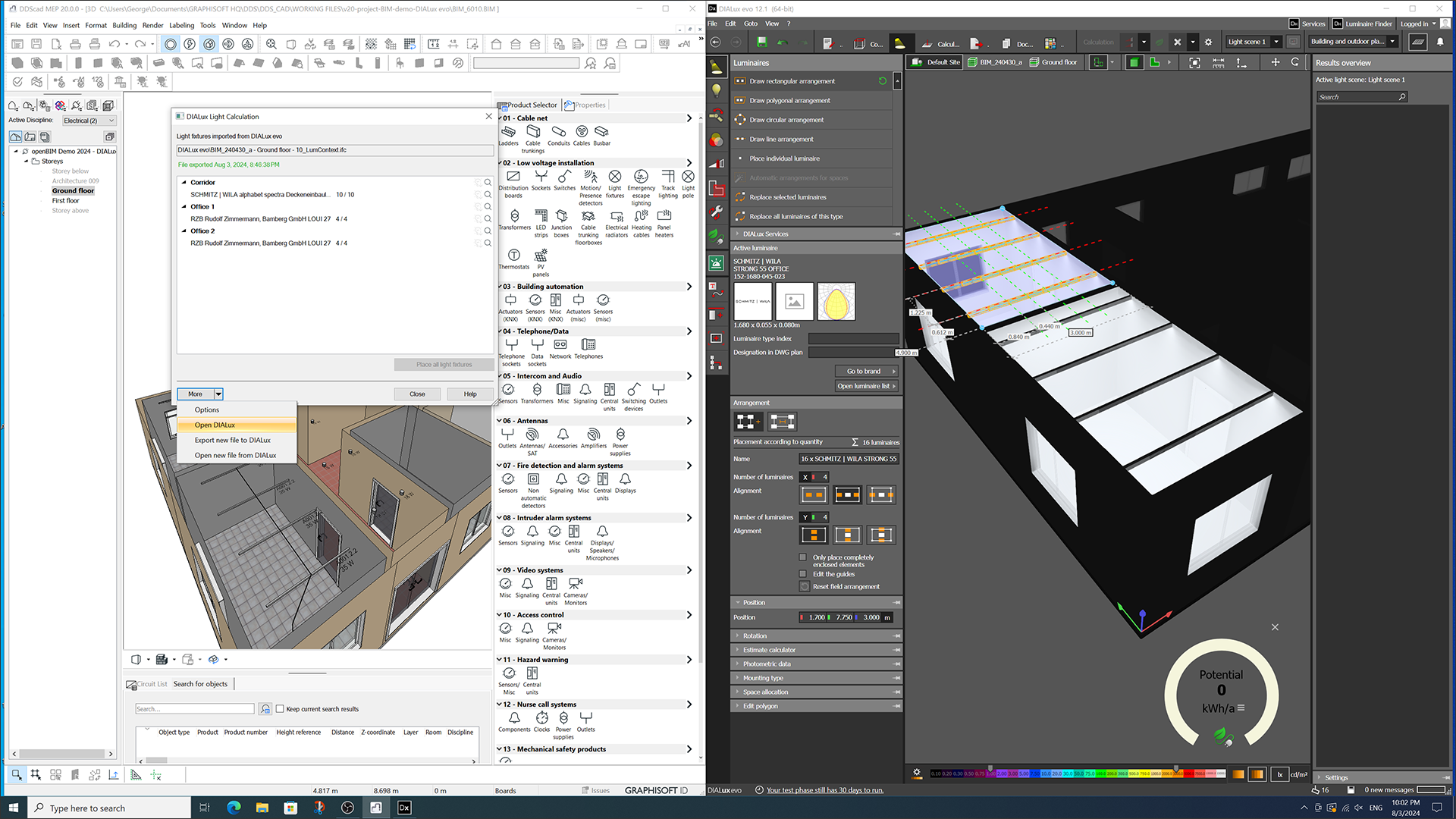Click the notification bell in DIALux
The width and height of the screenshot is (1456, 819).
pyautogui.click(x=1440, y=42)
